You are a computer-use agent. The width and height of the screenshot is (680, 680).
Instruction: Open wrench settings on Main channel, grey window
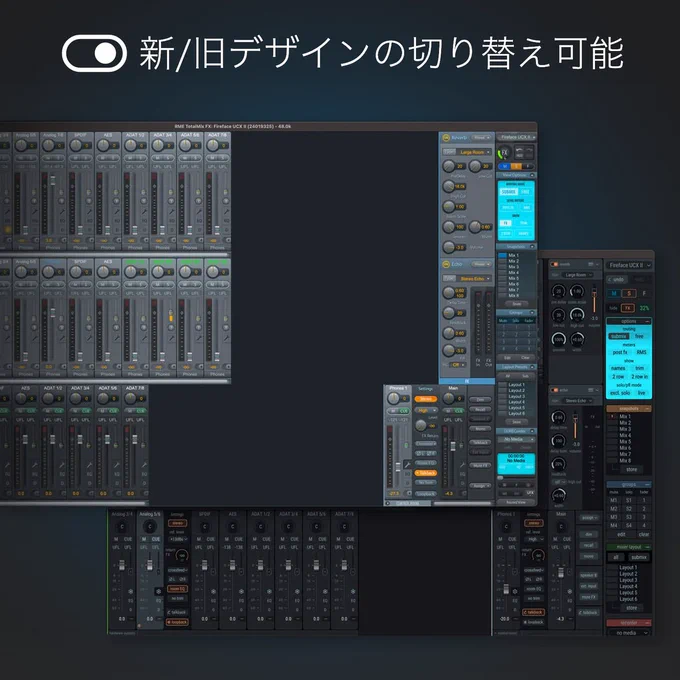(x=463, y=464)
